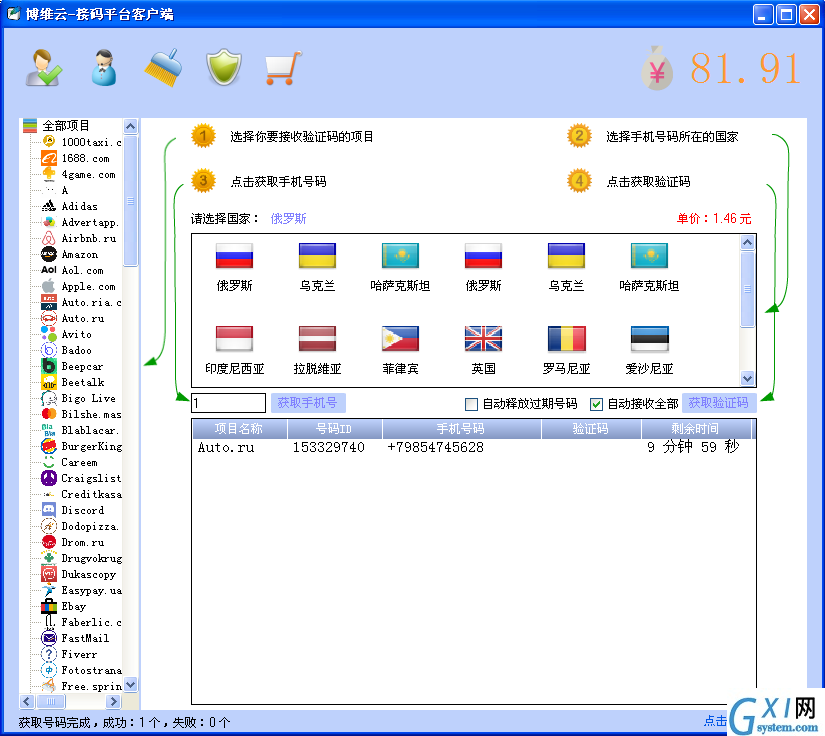Image resolution: width=825 pixels, height=736 pixels.
Task: Select the Amazon project
Action: 79,255
